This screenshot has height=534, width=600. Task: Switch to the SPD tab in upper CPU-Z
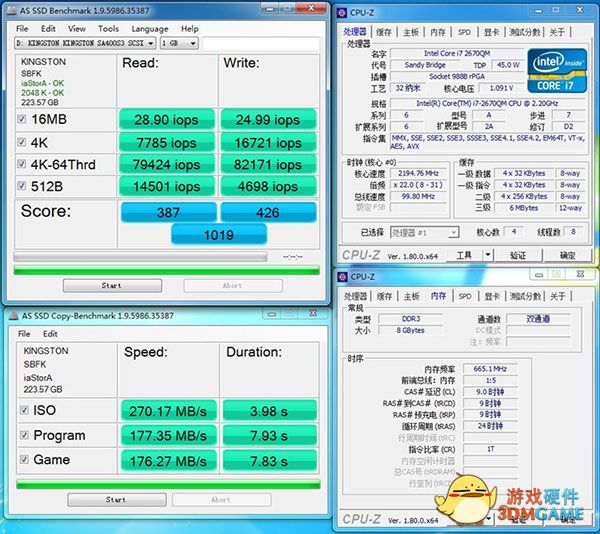click(465, 31)
